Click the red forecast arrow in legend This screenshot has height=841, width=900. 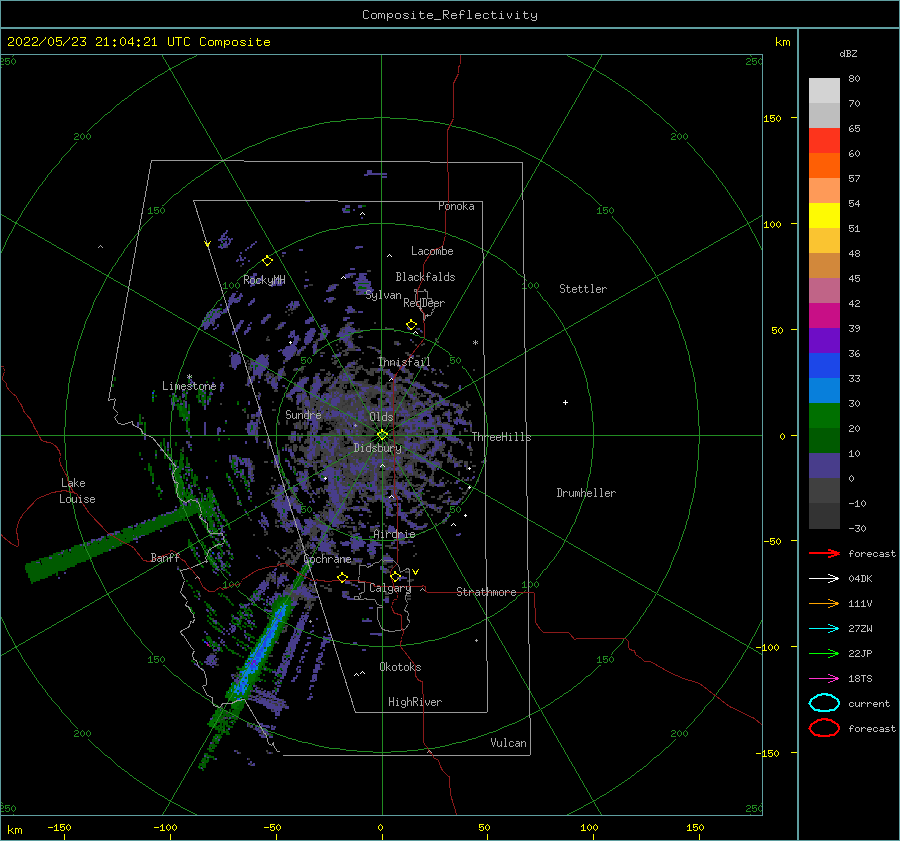pos(824,553)
